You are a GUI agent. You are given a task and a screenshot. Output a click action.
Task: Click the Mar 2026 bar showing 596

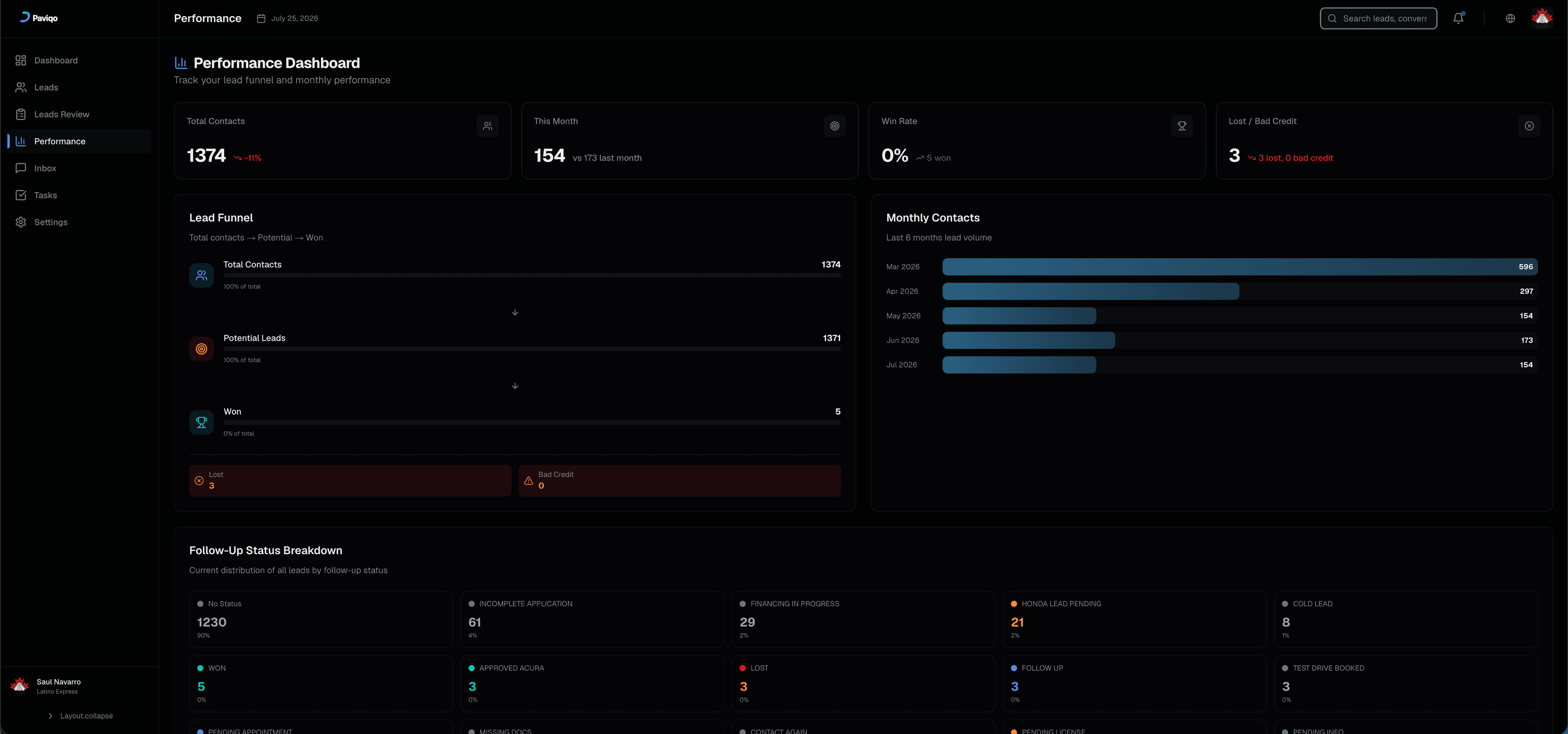1240,267
